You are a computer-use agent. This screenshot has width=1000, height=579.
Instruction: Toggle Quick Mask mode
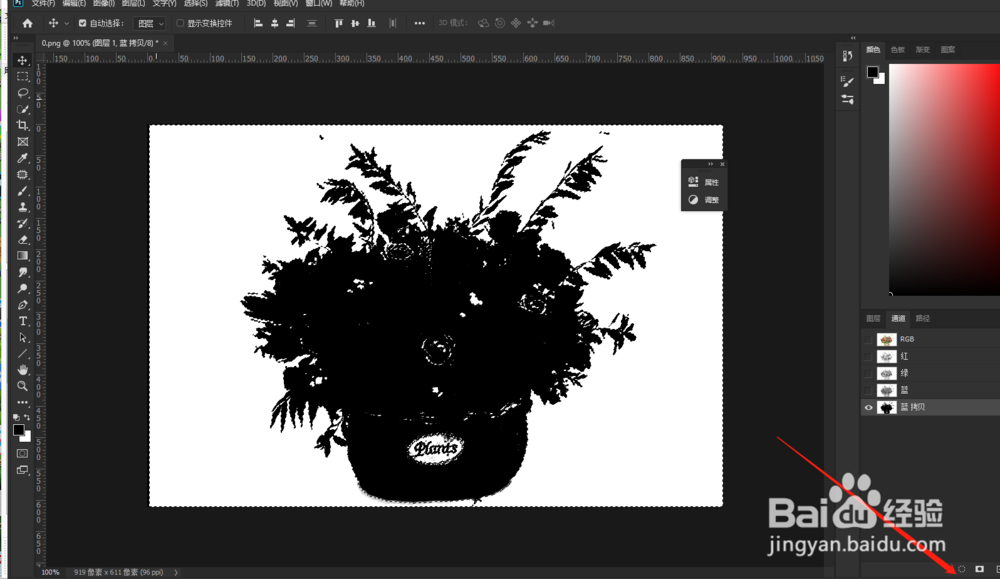[x=22, y=453]
